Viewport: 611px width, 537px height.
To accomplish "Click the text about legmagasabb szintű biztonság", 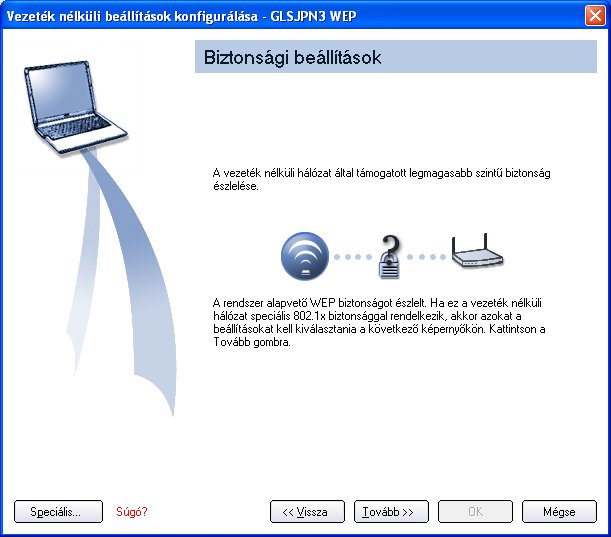I will click(381, 179).
